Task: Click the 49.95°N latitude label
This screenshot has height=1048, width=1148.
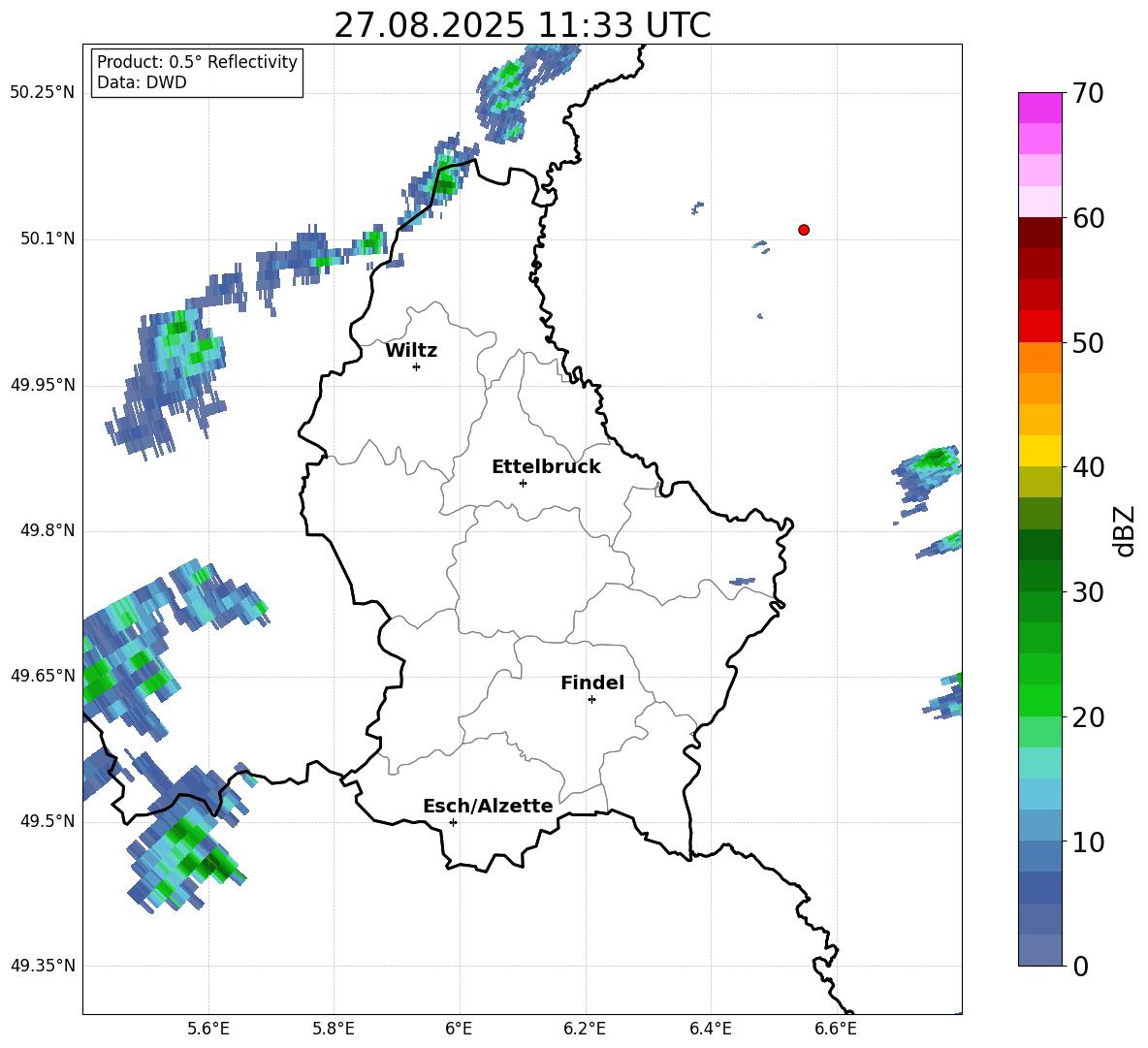Action: (x=43, y=385)
